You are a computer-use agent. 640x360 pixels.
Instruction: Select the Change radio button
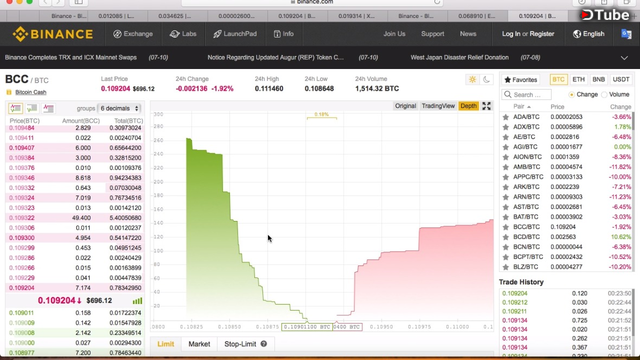pyautogui.click(x=571, y=95)
